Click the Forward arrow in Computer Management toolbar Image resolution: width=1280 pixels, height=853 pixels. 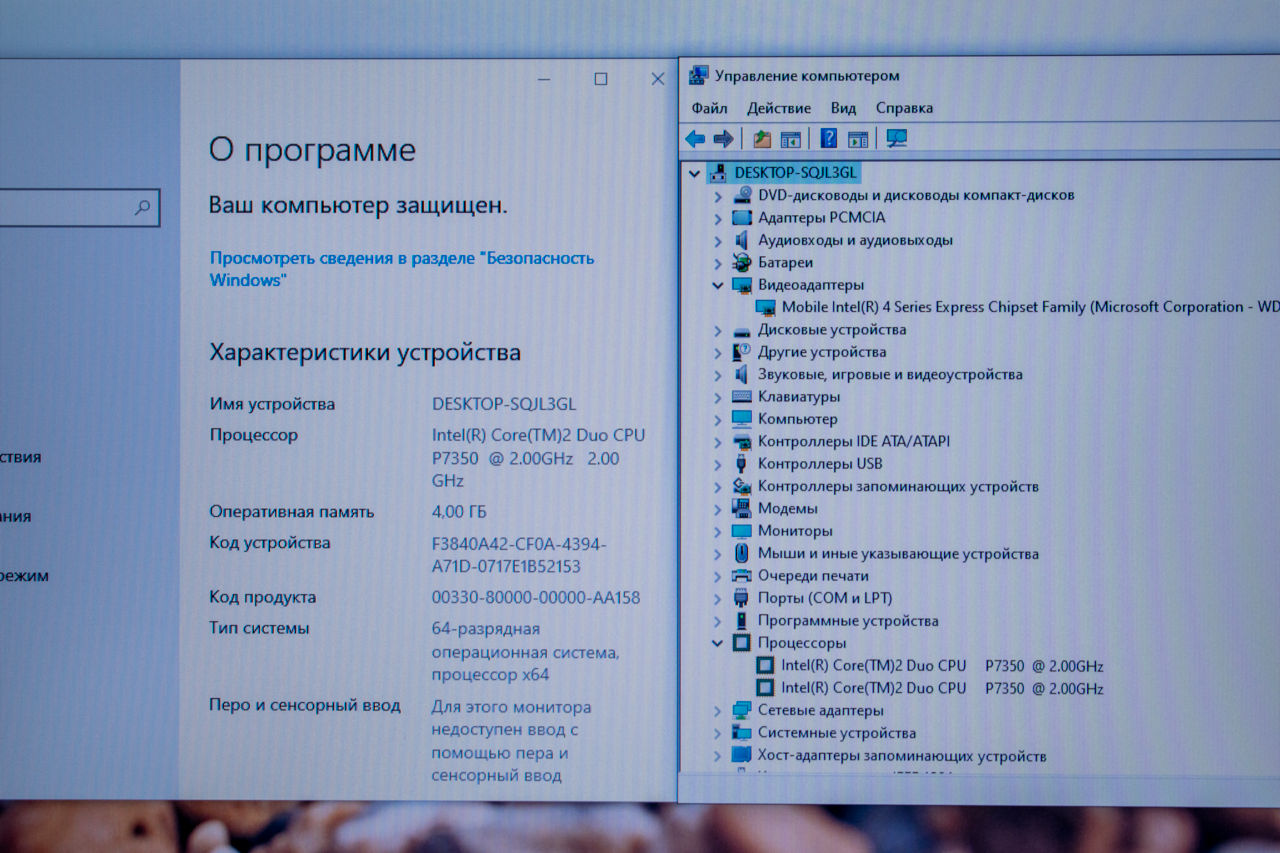[723, 139]
